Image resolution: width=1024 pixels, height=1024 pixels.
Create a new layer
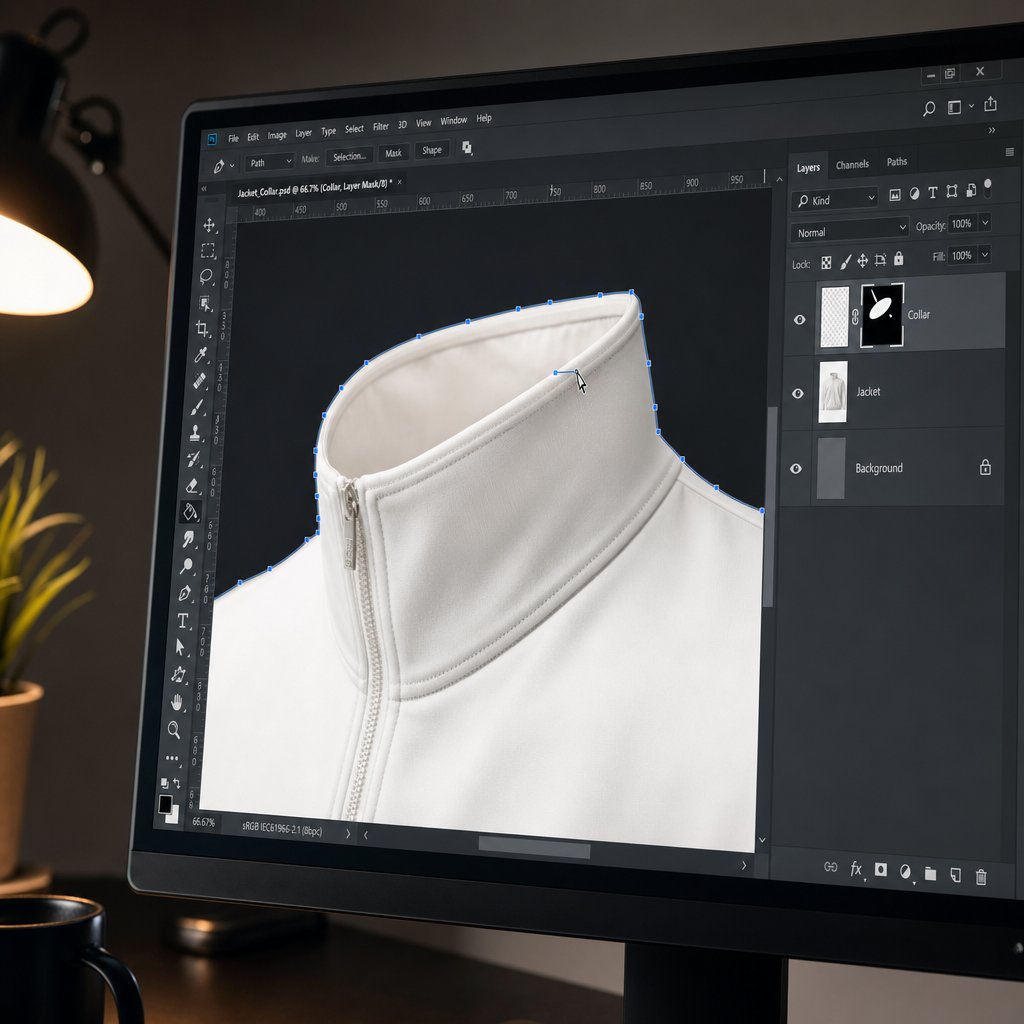click(x=955, y=875)
